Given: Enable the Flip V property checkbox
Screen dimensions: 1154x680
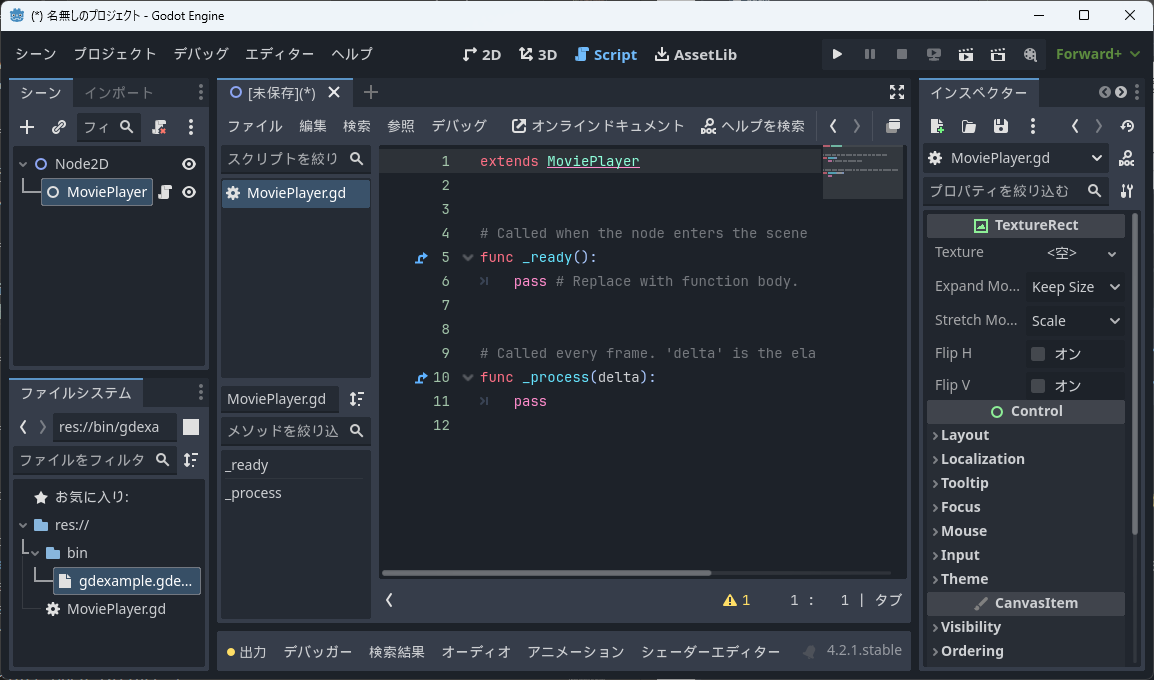Looking at the screenshot, I should tap(1037, 385).
